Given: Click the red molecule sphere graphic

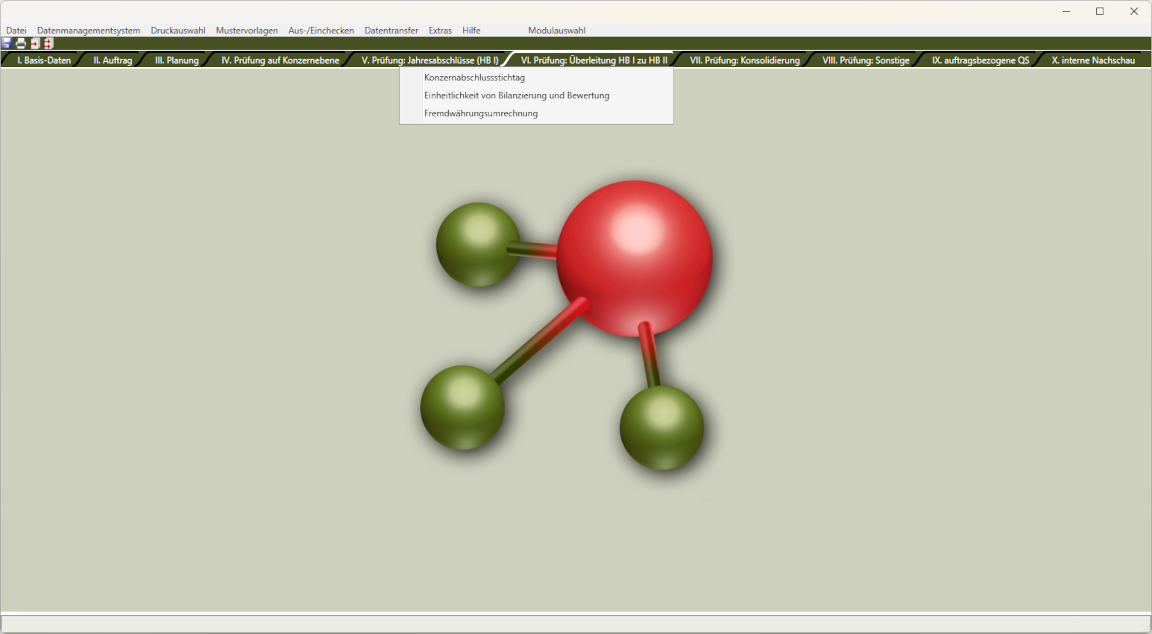Looking at the screenshot, I should tap(634, 258).
